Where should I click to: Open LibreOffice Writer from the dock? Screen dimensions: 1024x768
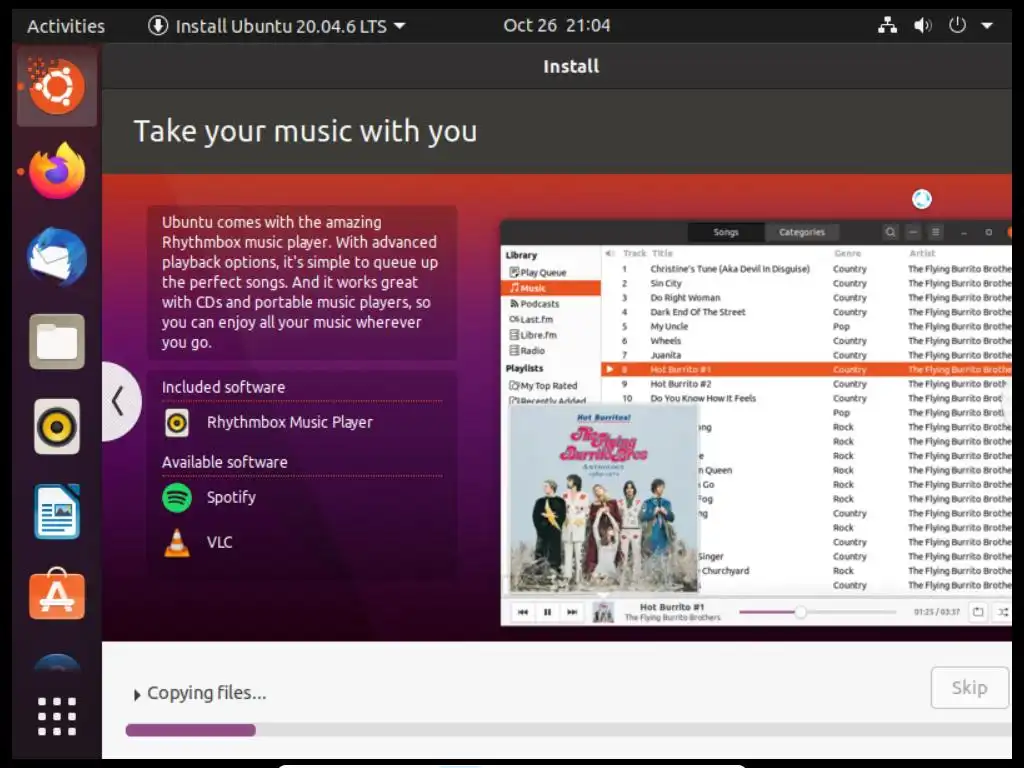[x=57, y=511]
